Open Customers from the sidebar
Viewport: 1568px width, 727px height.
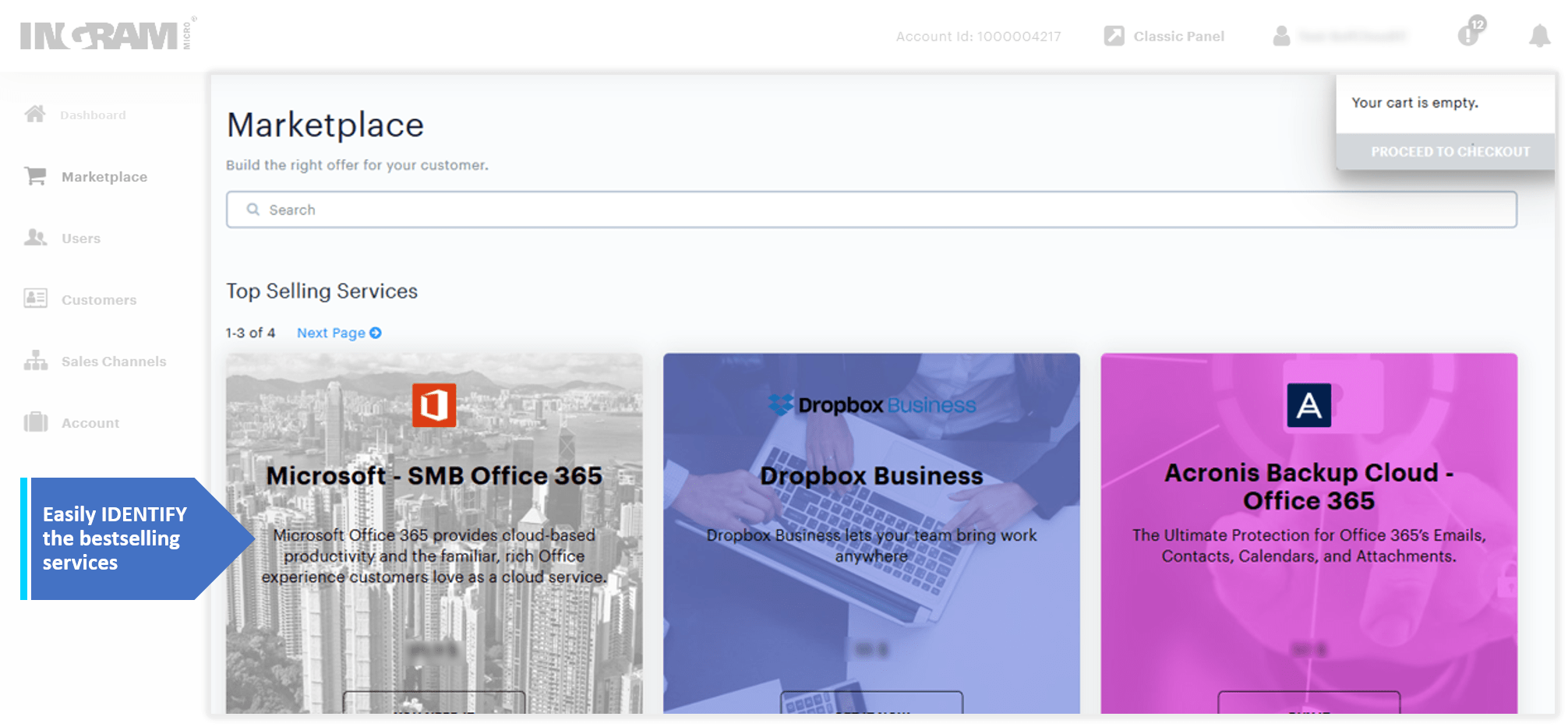(x=99, y=300)
